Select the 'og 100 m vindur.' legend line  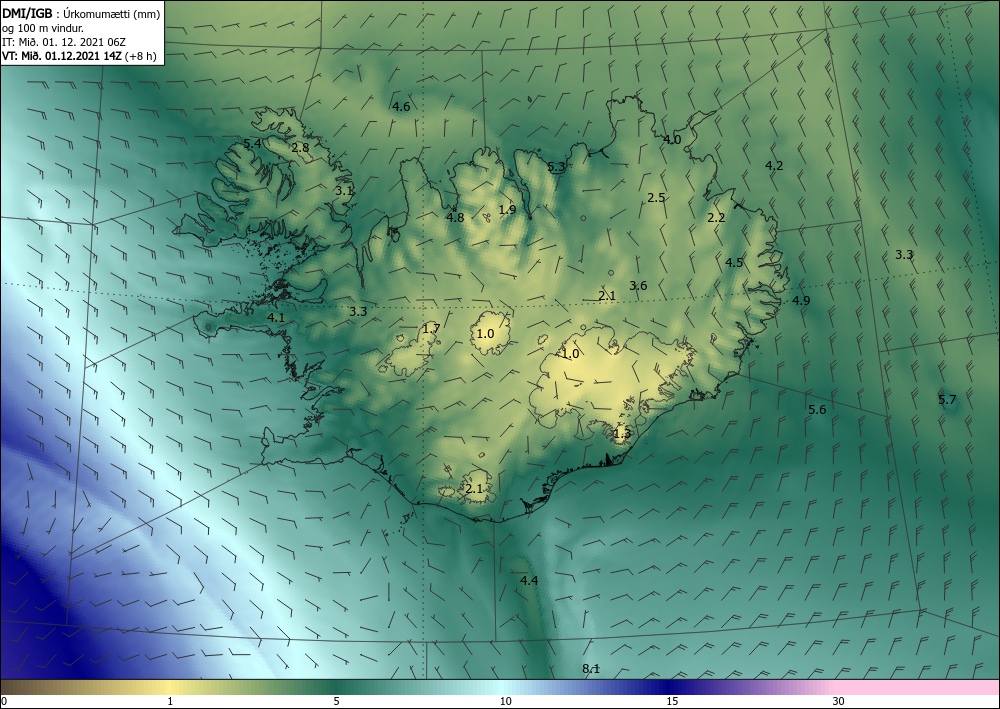[x=43, y=28]
